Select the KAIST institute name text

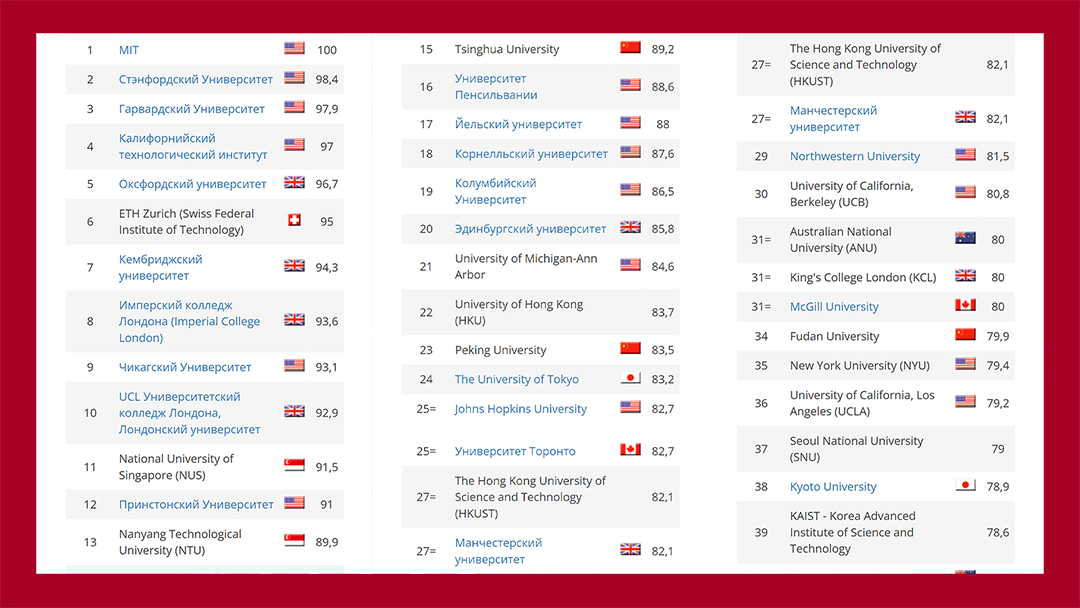853,532
